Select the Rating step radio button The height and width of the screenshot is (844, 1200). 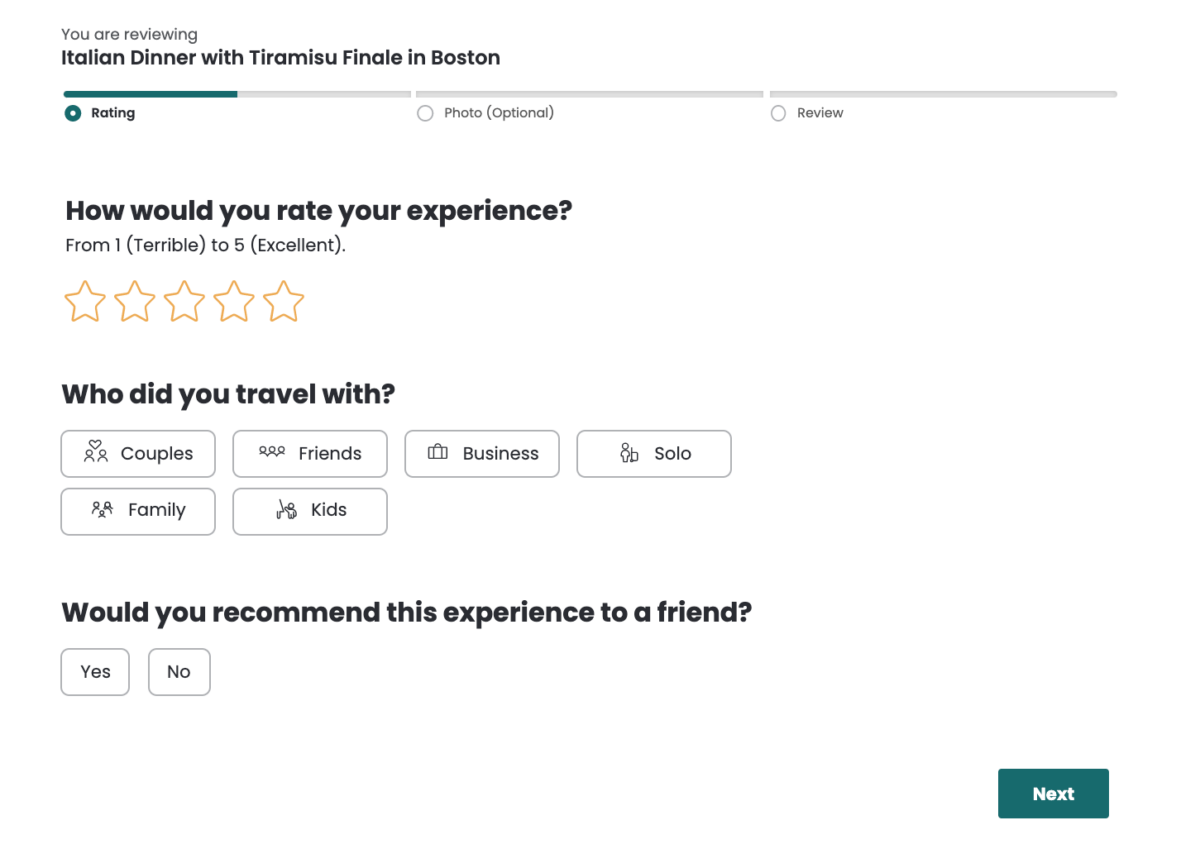[x=72, y=113]
